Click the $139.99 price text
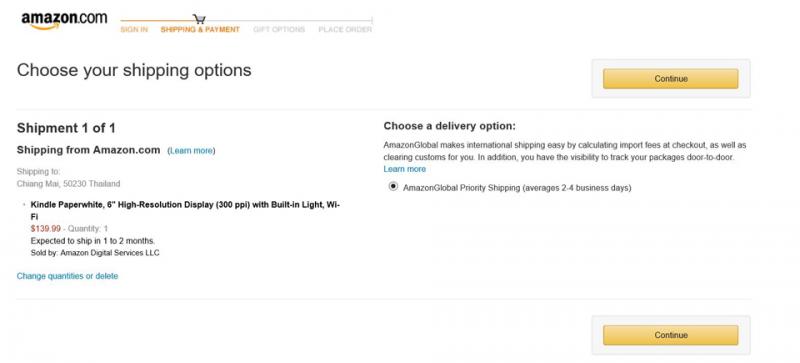Image resolution: width=800 pixels, height=363 pixels. (45, 229)
